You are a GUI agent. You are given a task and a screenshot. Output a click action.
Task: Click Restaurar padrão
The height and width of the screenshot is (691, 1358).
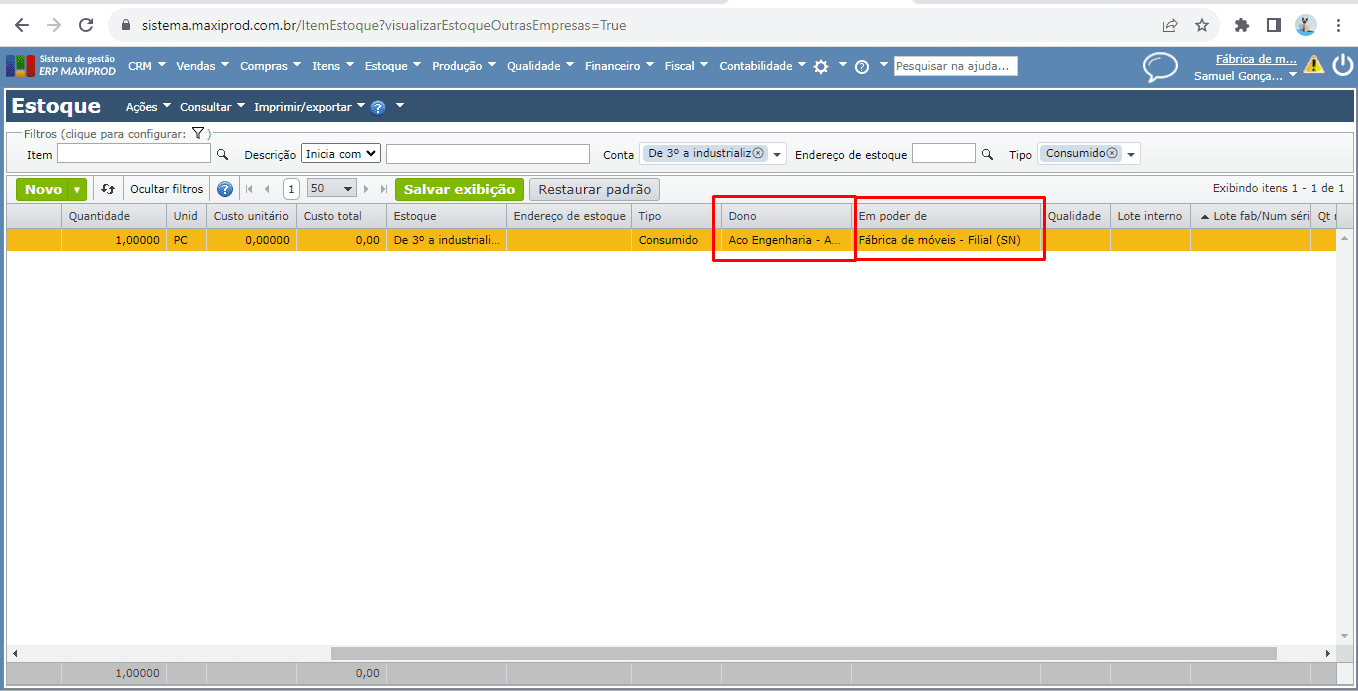pyautogui.click(x=594, y=189)
